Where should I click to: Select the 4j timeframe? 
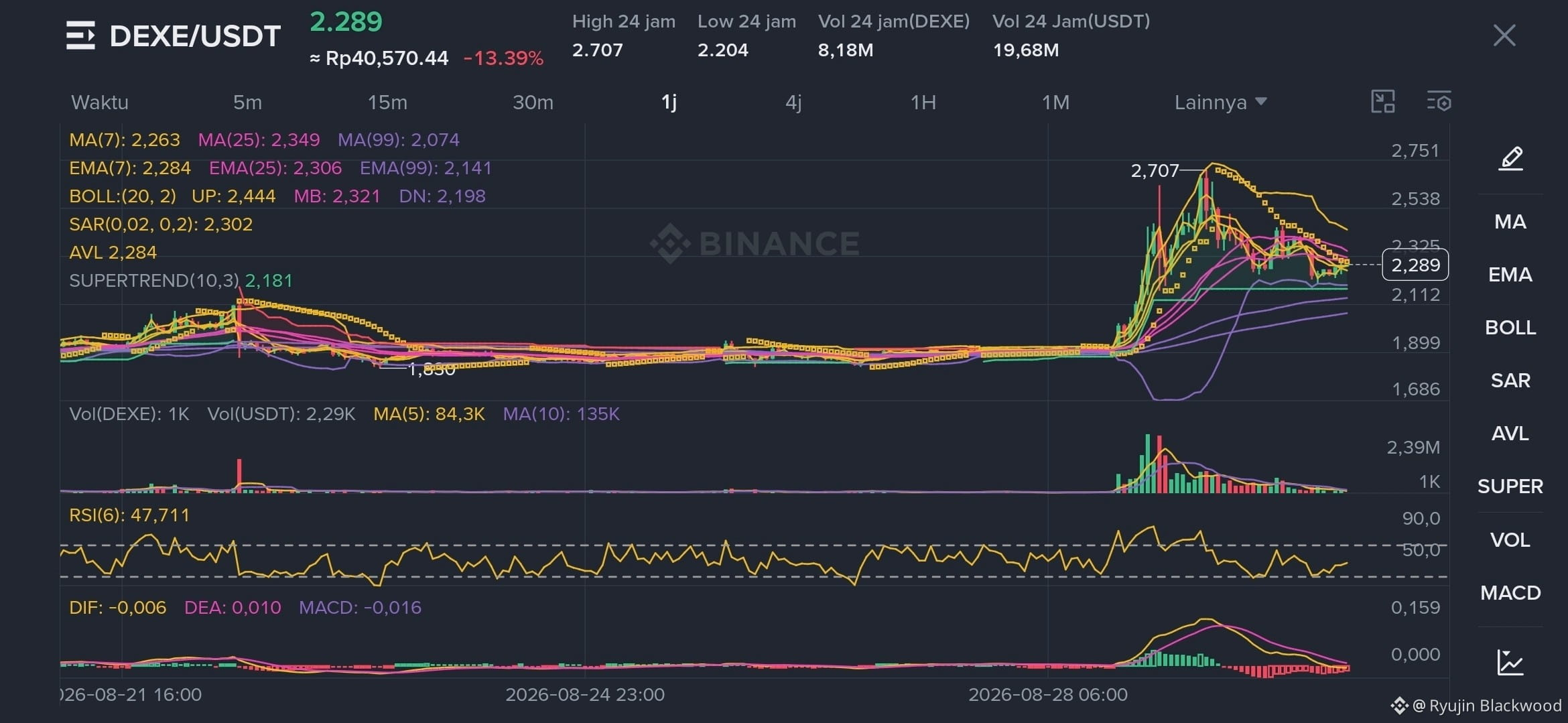point(793,102)
